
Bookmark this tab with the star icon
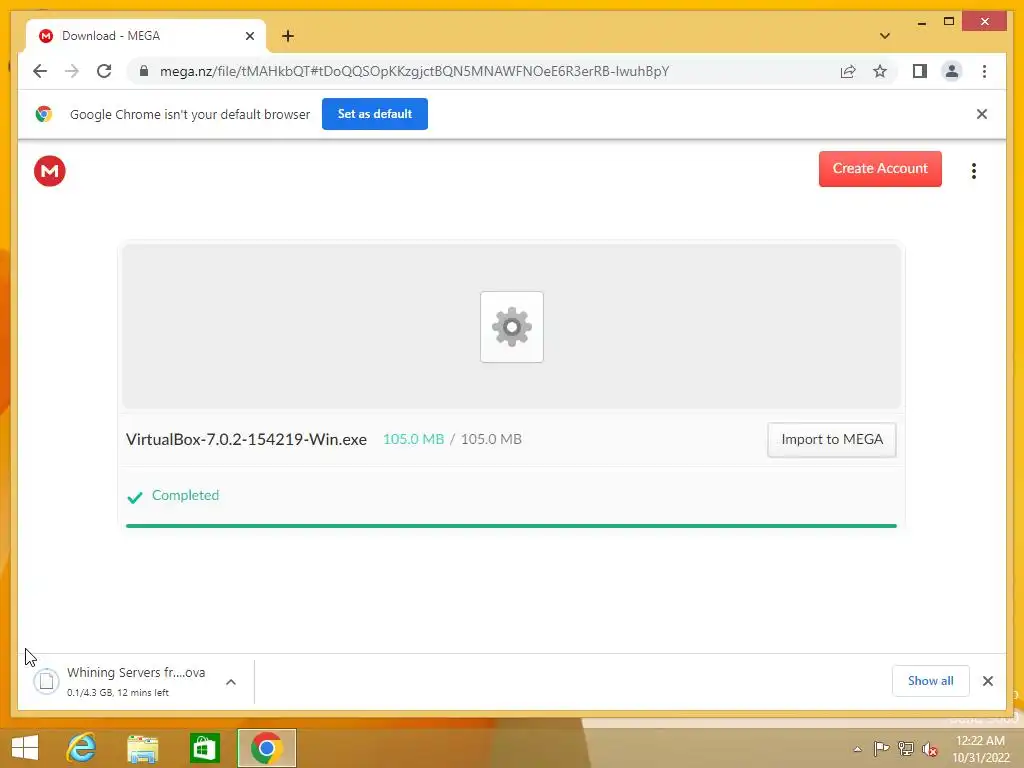(x=880, y=71)
